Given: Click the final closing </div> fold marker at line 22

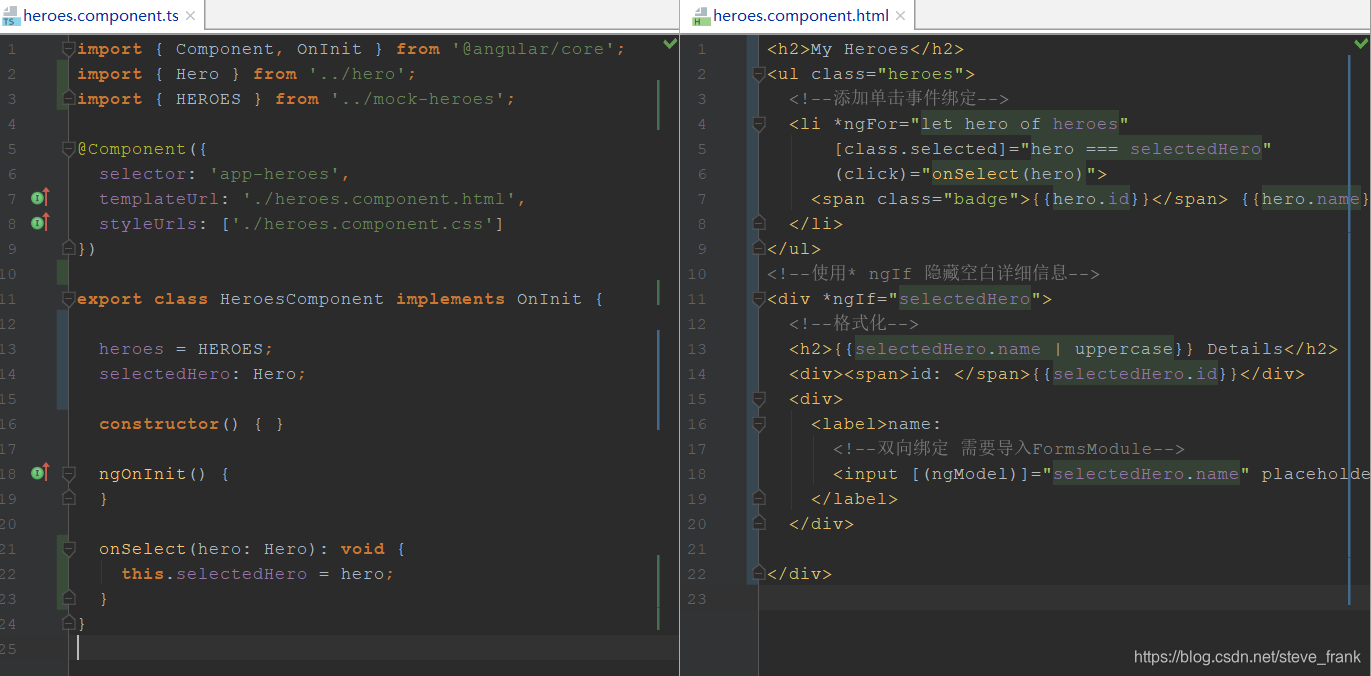Looking at the screenshot, I should [759, 573].
